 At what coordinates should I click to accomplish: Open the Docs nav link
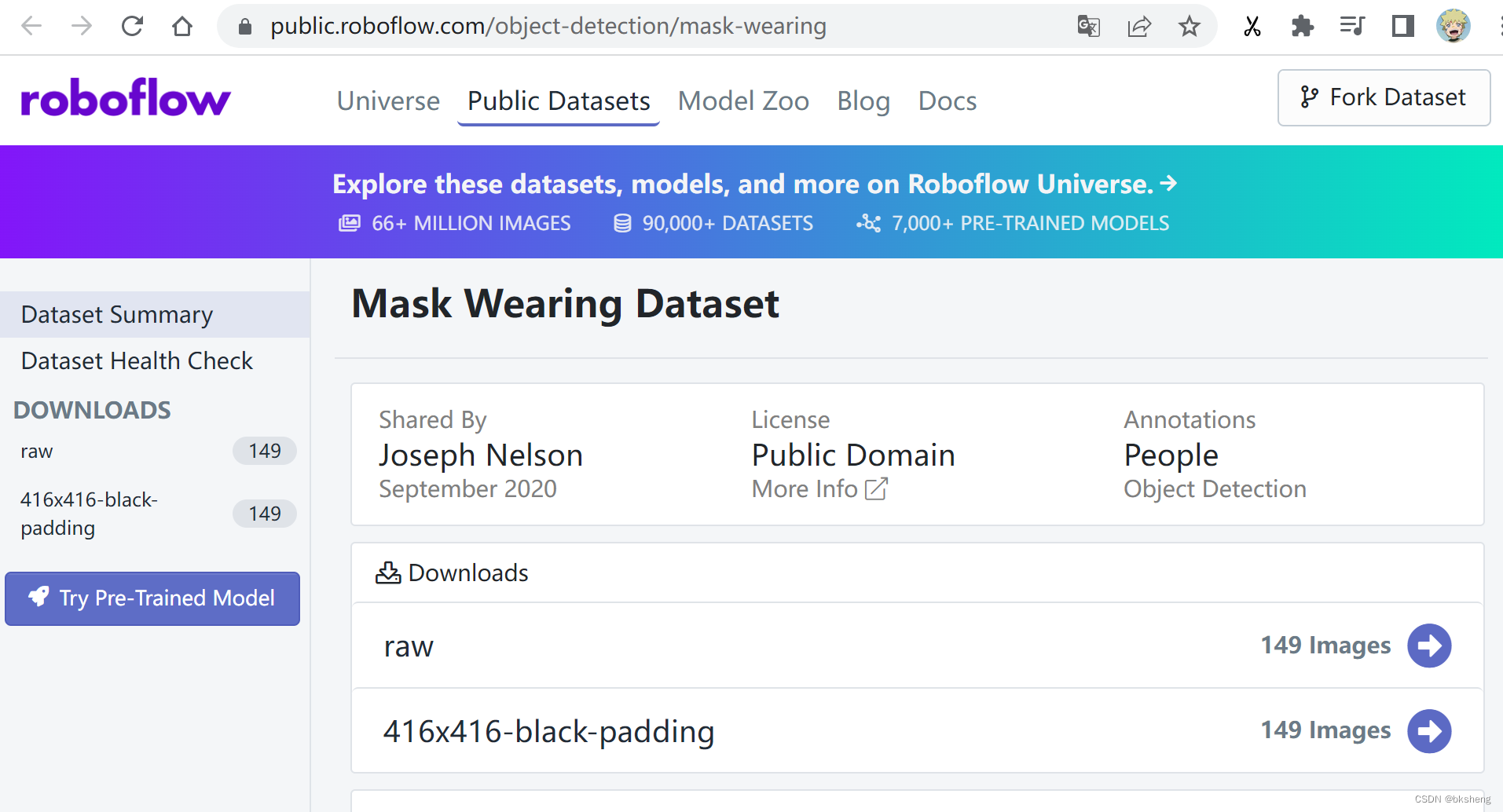tap(948, 101)
